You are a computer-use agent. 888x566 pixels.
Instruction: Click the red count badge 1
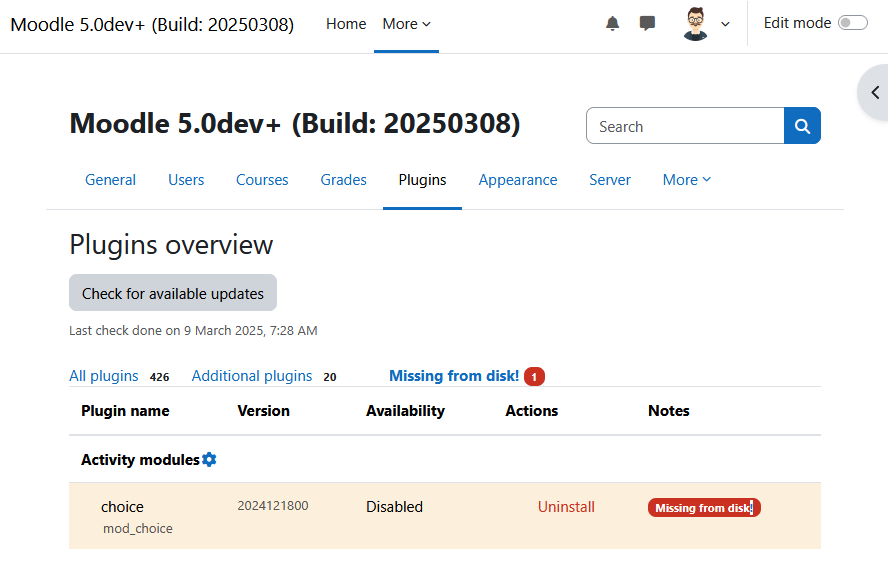click(534, 377)
